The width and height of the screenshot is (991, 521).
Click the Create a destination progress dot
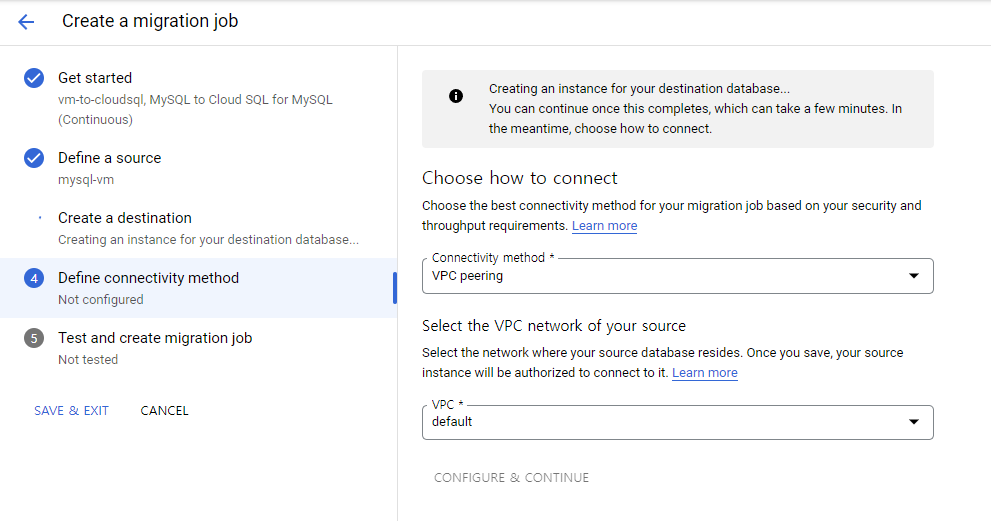40,218
